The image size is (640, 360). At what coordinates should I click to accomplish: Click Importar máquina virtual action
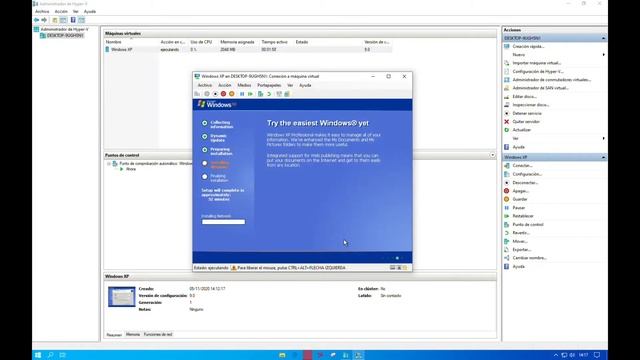536,63
